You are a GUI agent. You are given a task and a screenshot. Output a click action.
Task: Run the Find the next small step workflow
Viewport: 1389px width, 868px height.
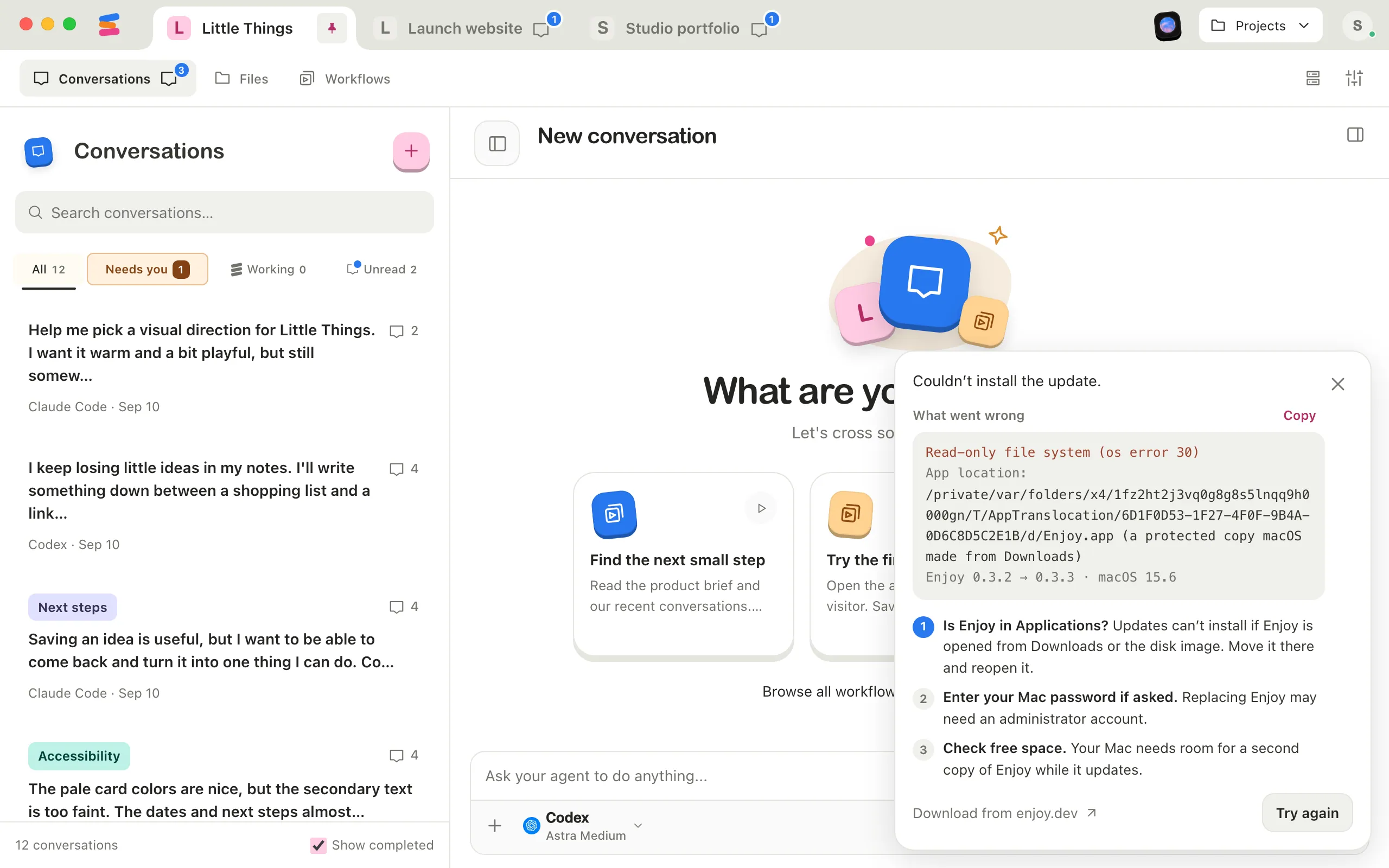pos(761,508)
